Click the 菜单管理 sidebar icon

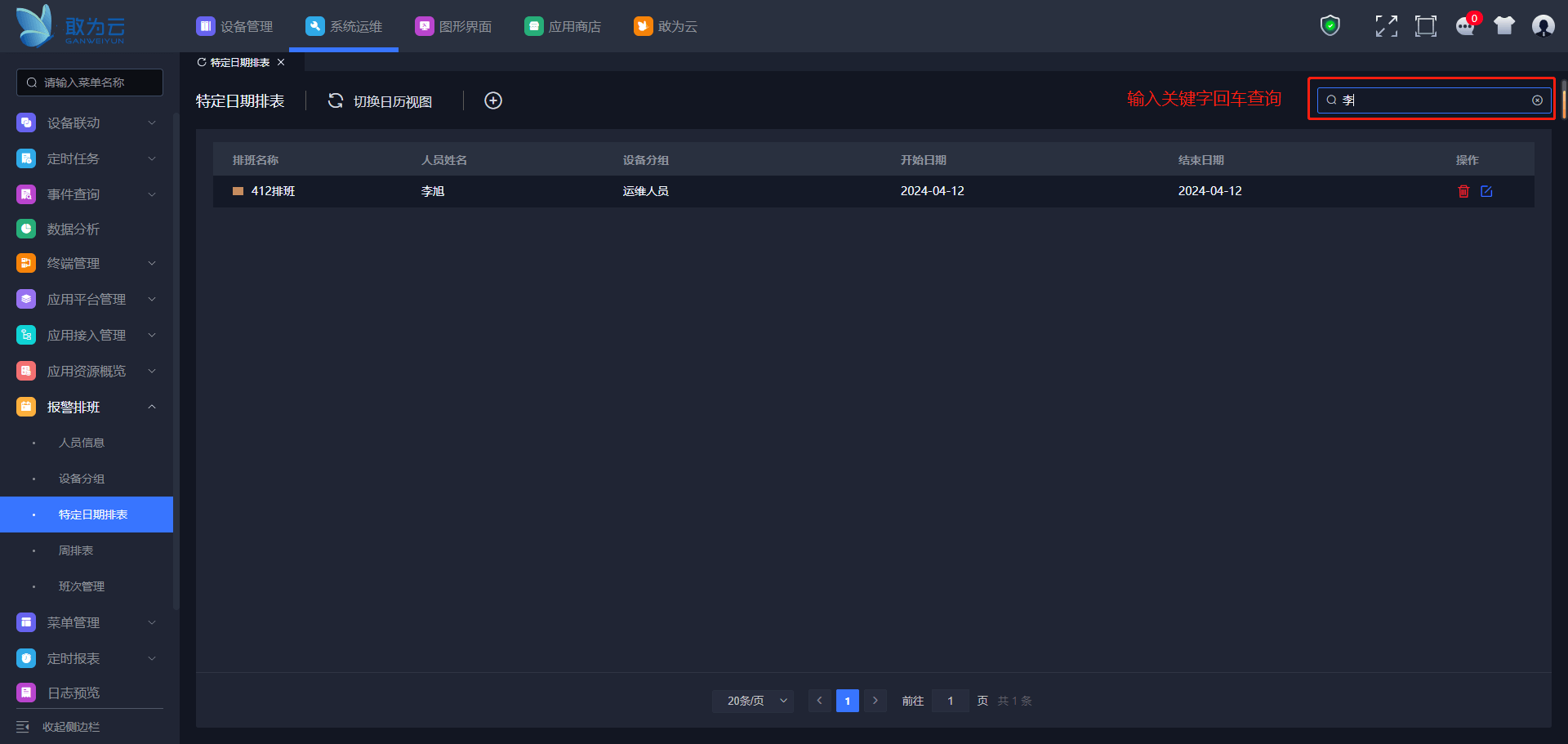pos(26,622)
